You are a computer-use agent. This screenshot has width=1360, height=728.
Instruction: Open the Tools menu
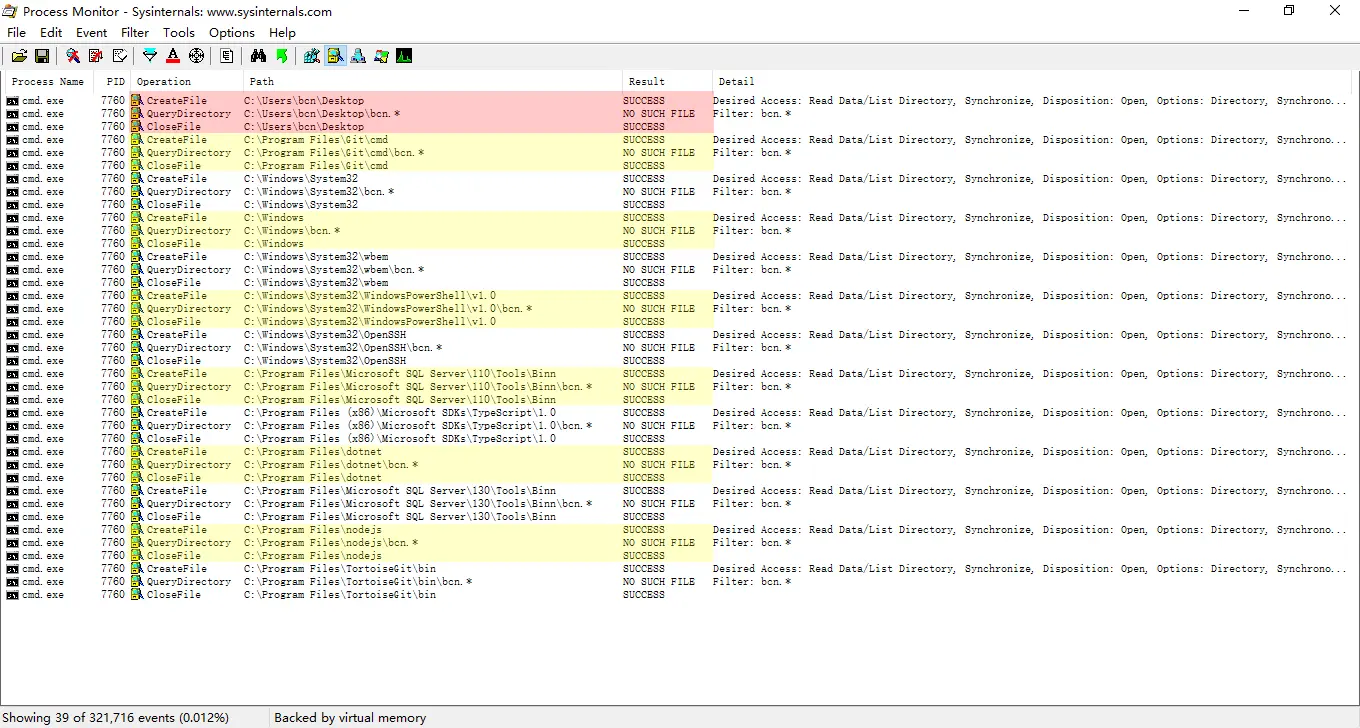click(179, 33)
